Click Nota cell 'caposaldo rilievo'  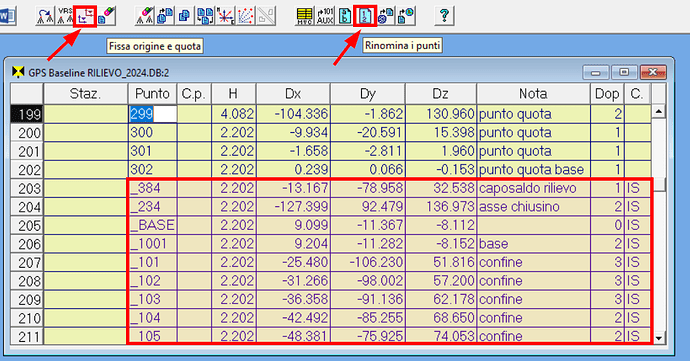[x=533, y=188]
